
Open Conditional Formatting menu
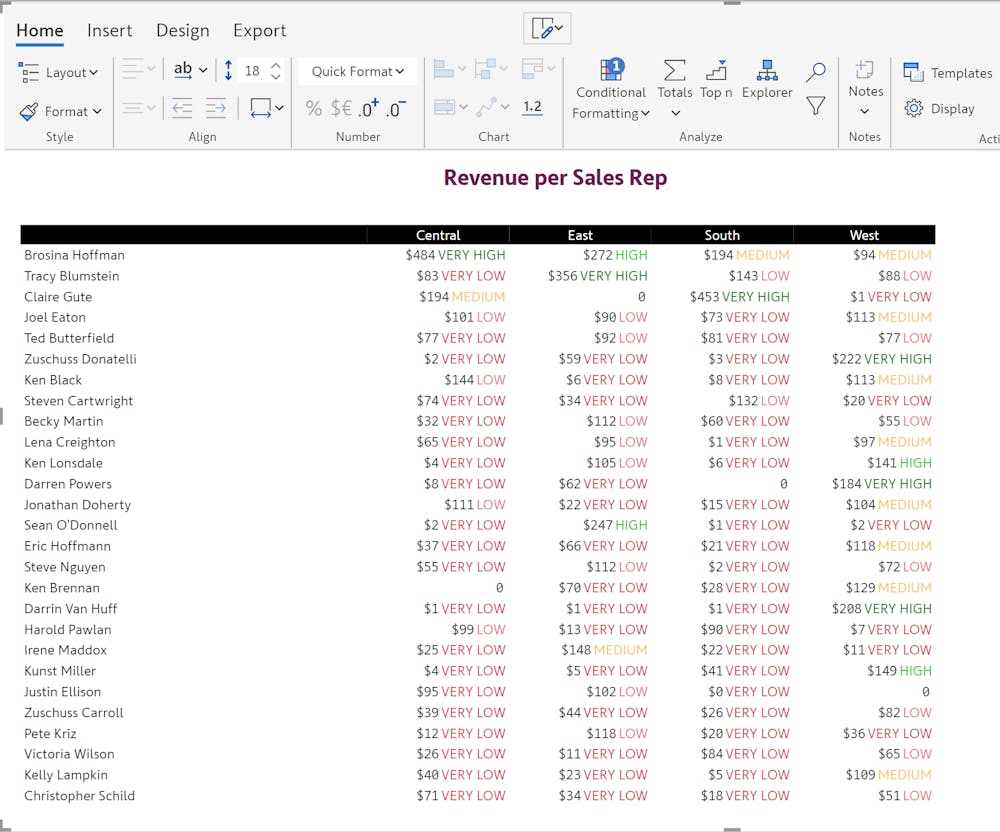pyautogui.click(x=611, y=89)
